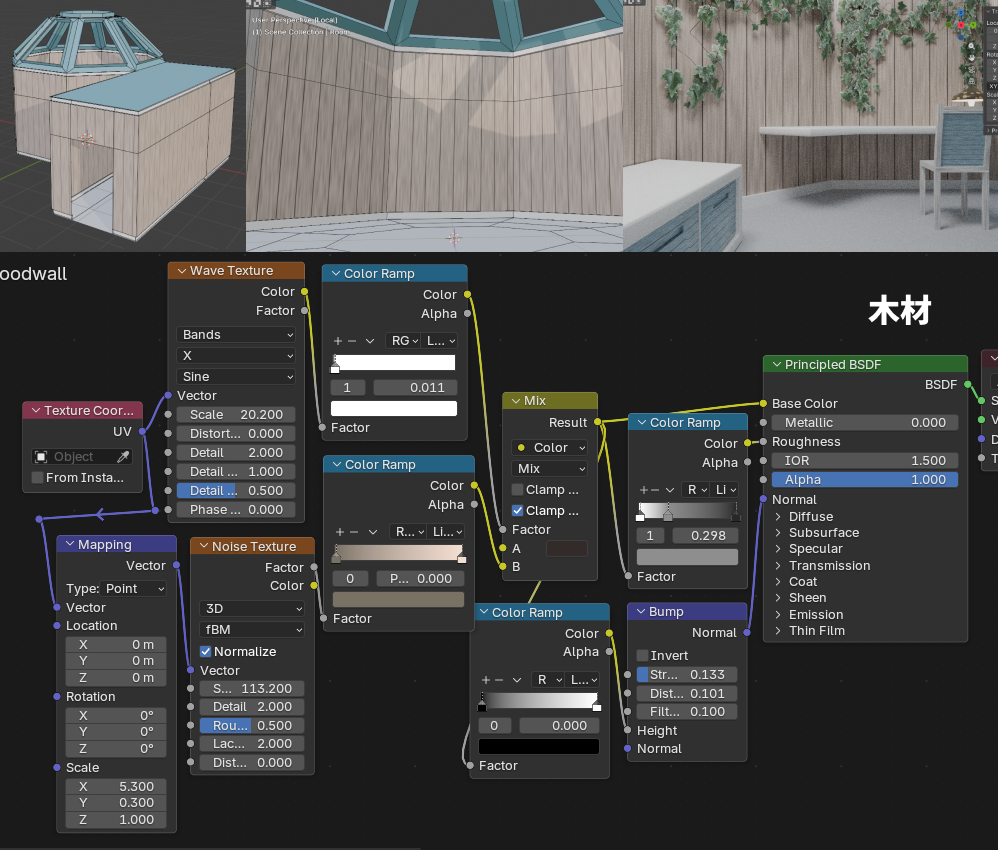Click the Sine wave profile dropdown
This screenshot has height=850, width=998.
point(236,377)
